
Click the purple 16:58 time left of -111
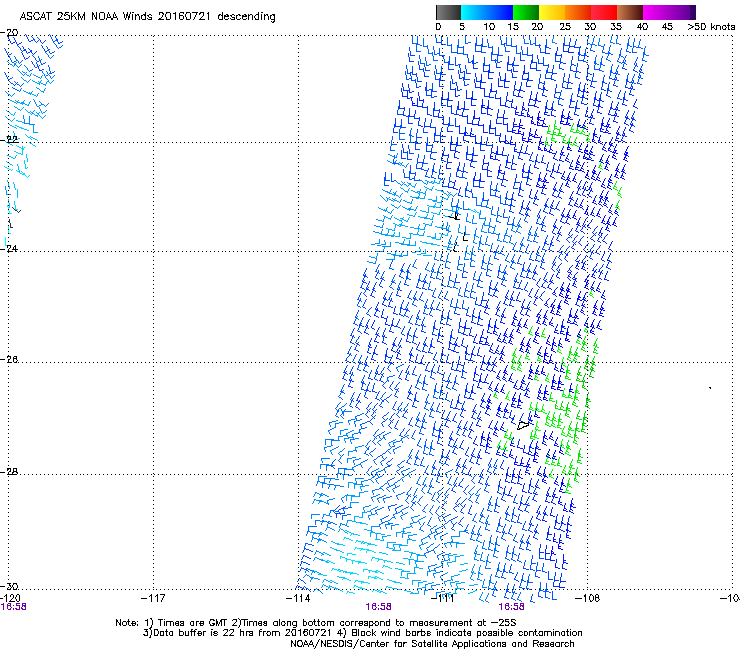(x=378, y=607)
